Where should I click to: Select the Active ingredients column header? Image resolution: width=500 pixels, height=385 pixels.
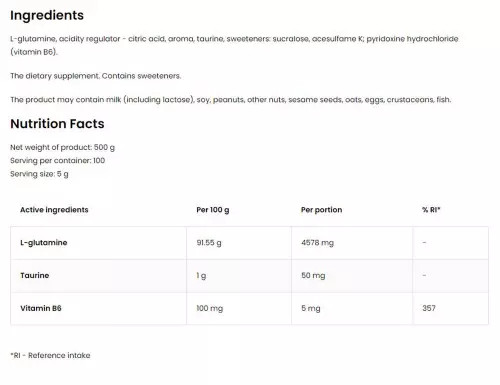[54, 210]
